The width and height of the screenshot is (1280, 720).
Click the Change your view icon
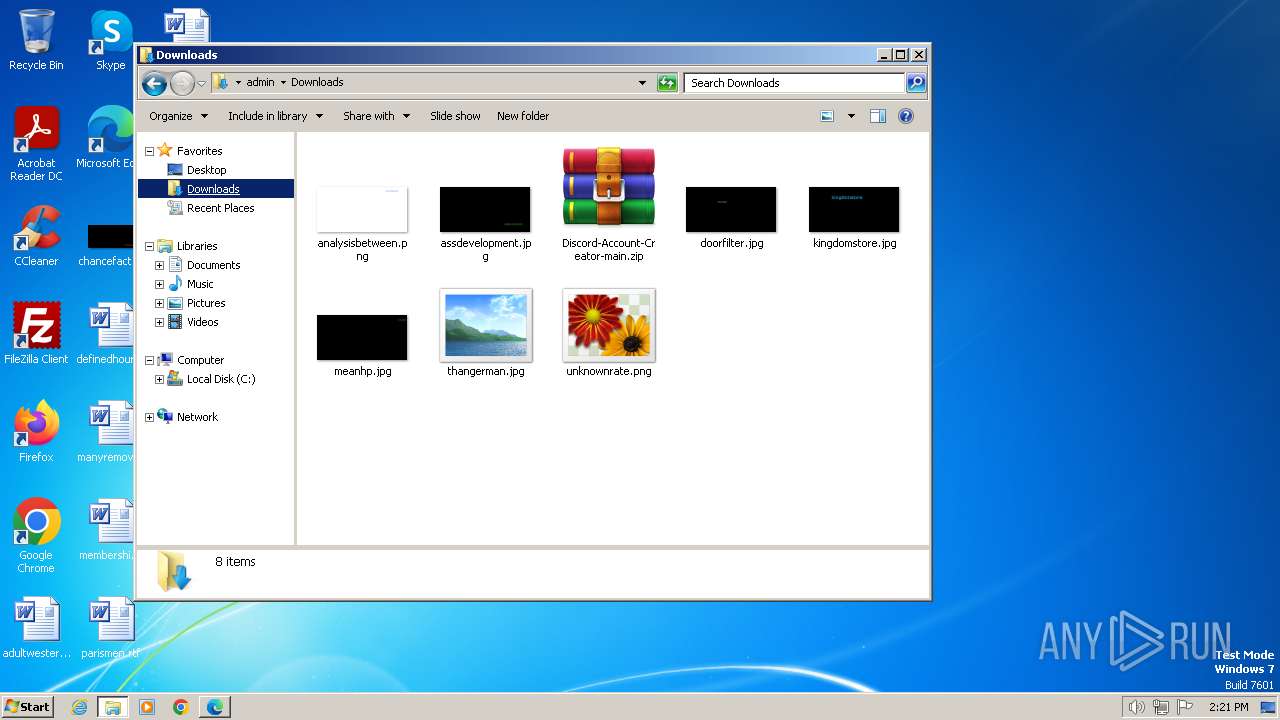[x=827, y=116]
